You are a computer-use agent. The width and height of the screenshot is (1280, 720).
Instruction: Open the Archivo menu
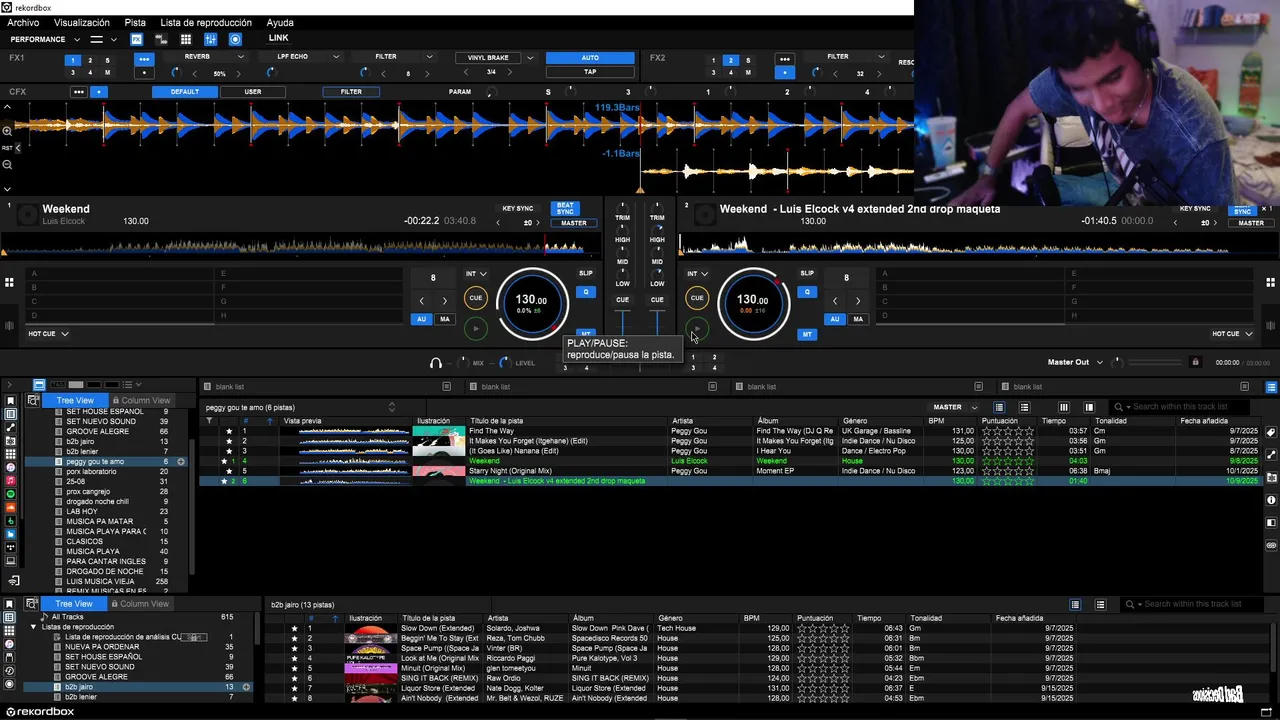[x=23, y=23]
